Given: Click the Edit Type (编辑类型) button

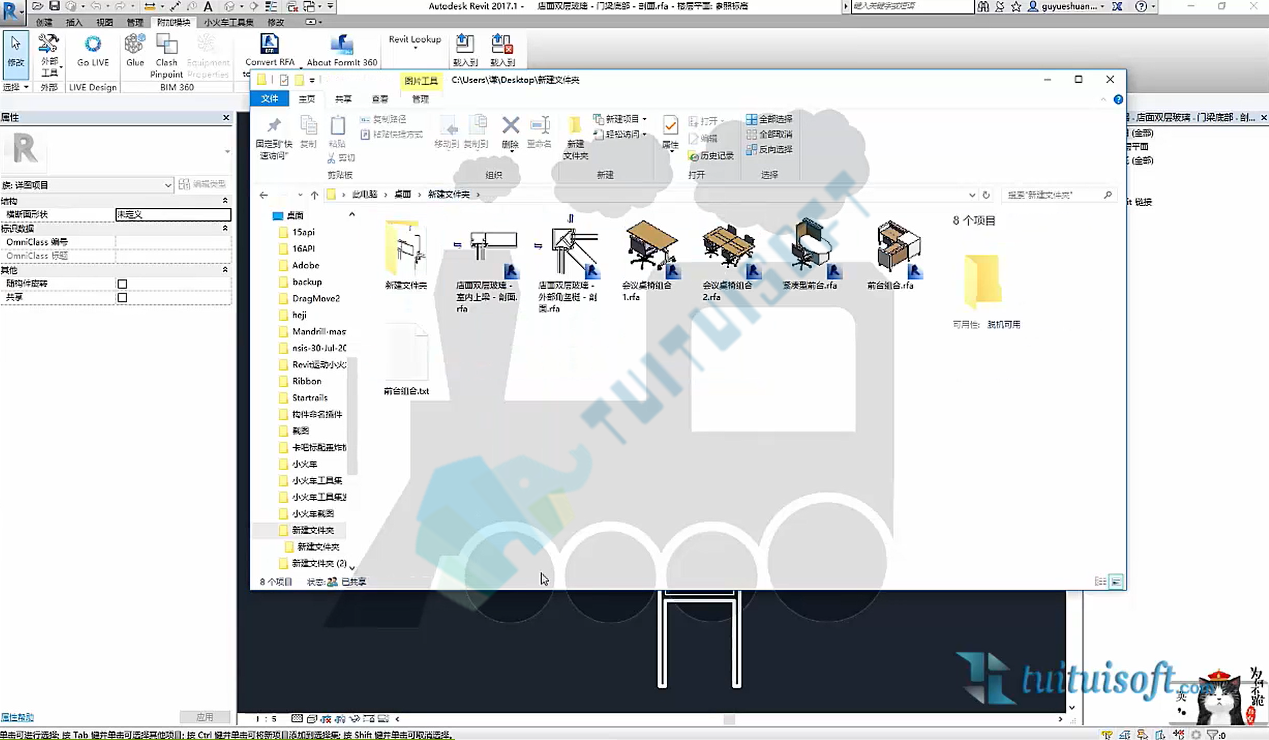Looking at the screenshot, I should coord(204,185).
